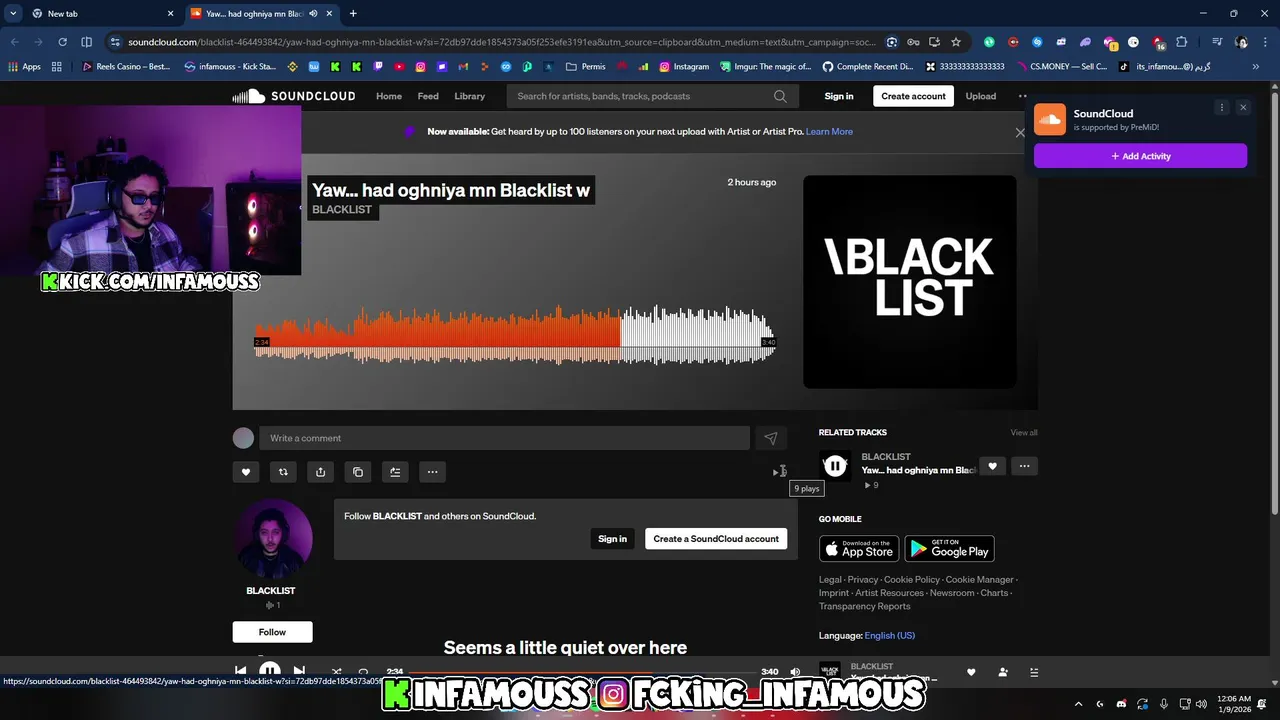Pause the related BLACKLIST track
This screenshot has width=1280, height=720.
(835, 466)
